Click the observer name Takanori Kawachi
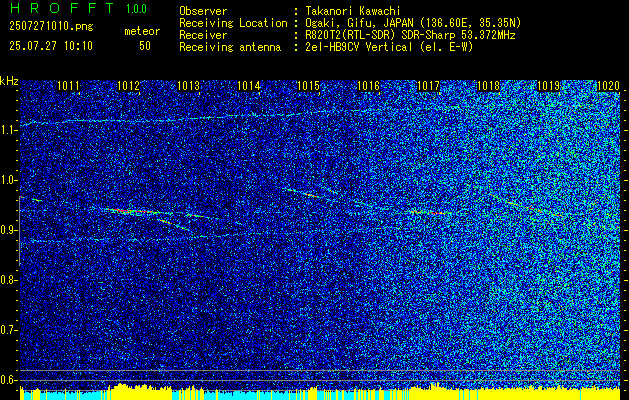Screen dimensions: 629x400 (x=353, y=11)
